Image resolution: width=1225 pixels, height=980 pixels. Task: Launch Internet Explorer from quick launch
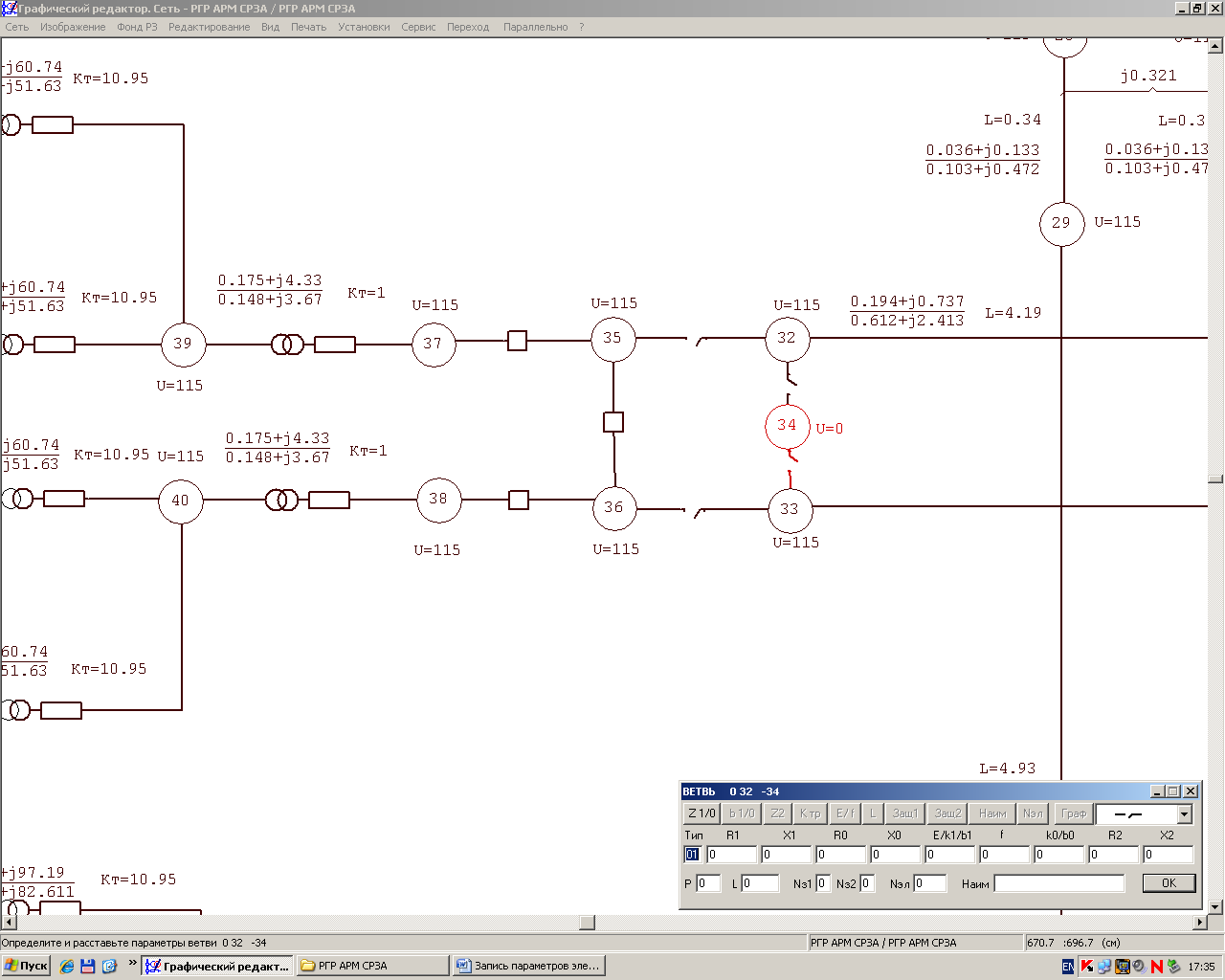(x=67, y=967)
